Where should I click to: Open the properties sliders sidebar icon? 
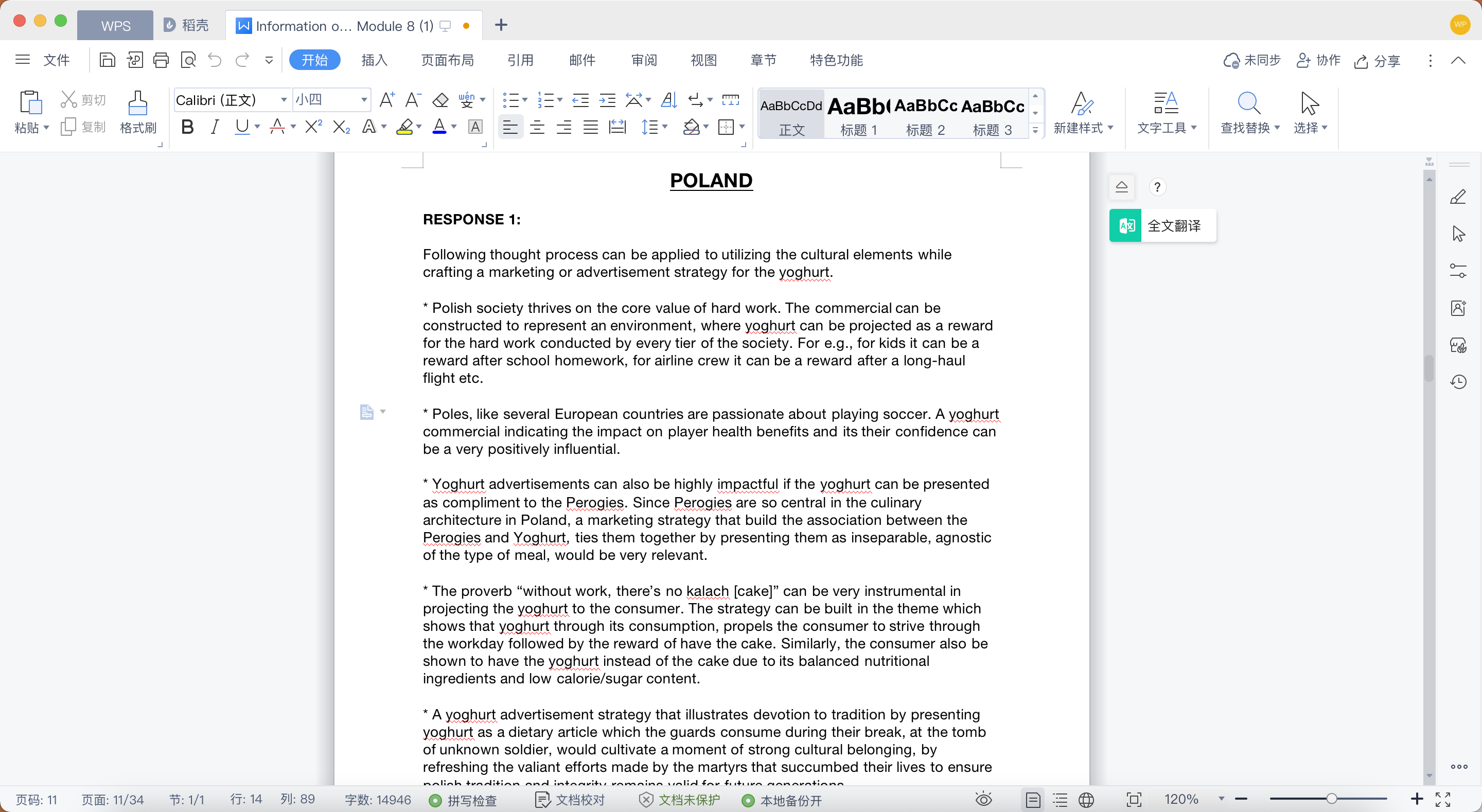click(x=1458, y=271)
